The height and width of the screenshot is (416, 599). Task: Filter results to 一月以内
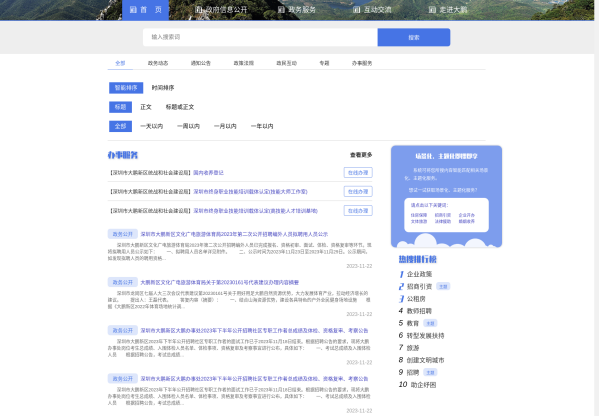[x=225, y=126]
